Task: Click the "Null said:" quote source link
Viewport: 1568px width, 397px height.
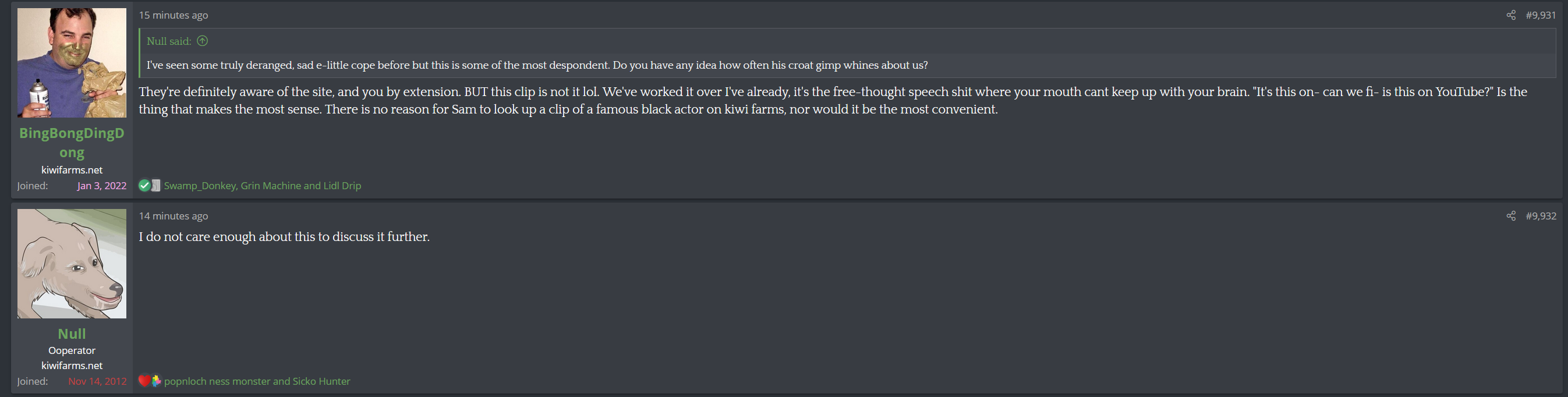Action: click(169, 41)
